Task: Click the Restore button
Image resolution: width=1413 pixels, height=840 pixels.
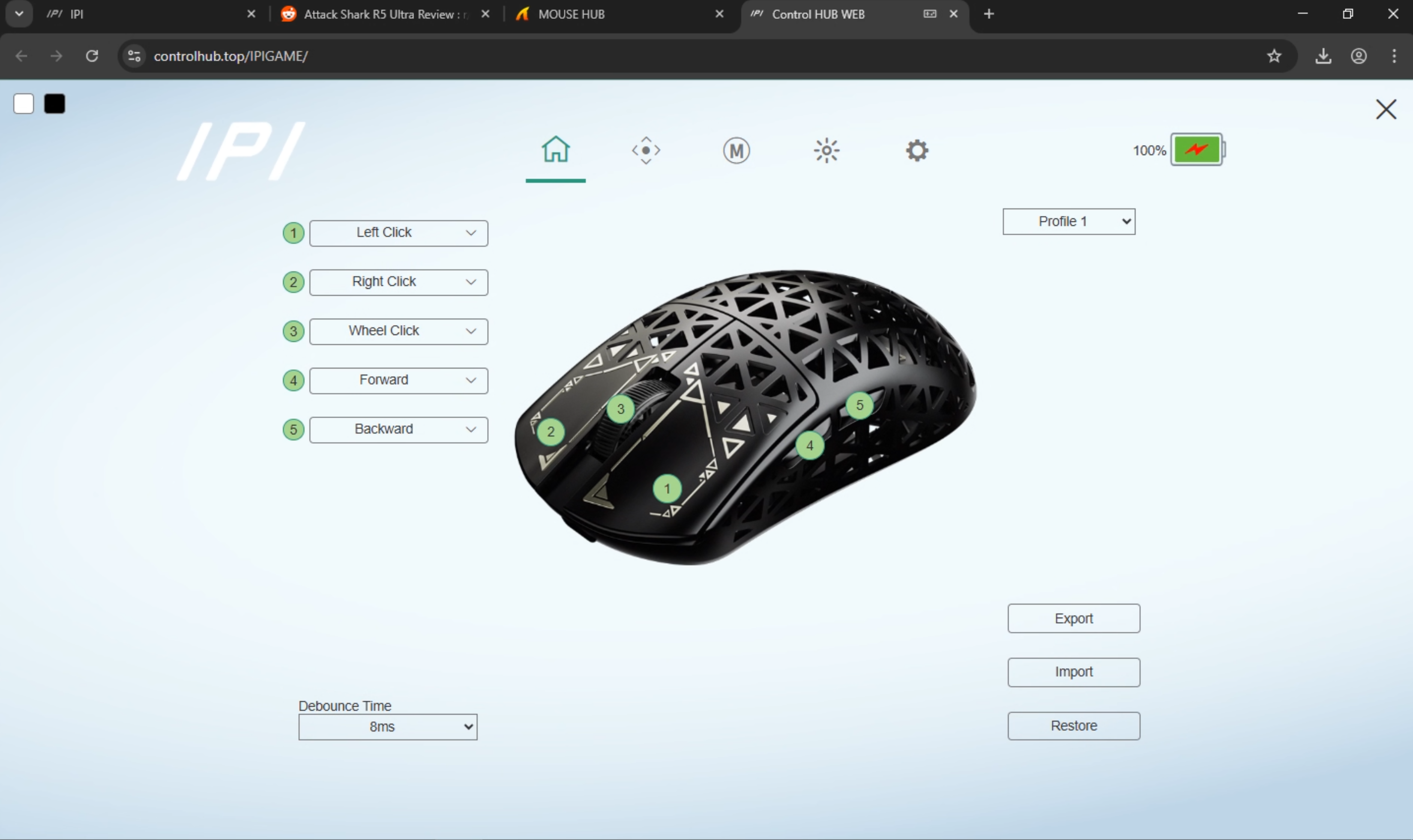Action: pyautogui.click(x=1073, y=726)
